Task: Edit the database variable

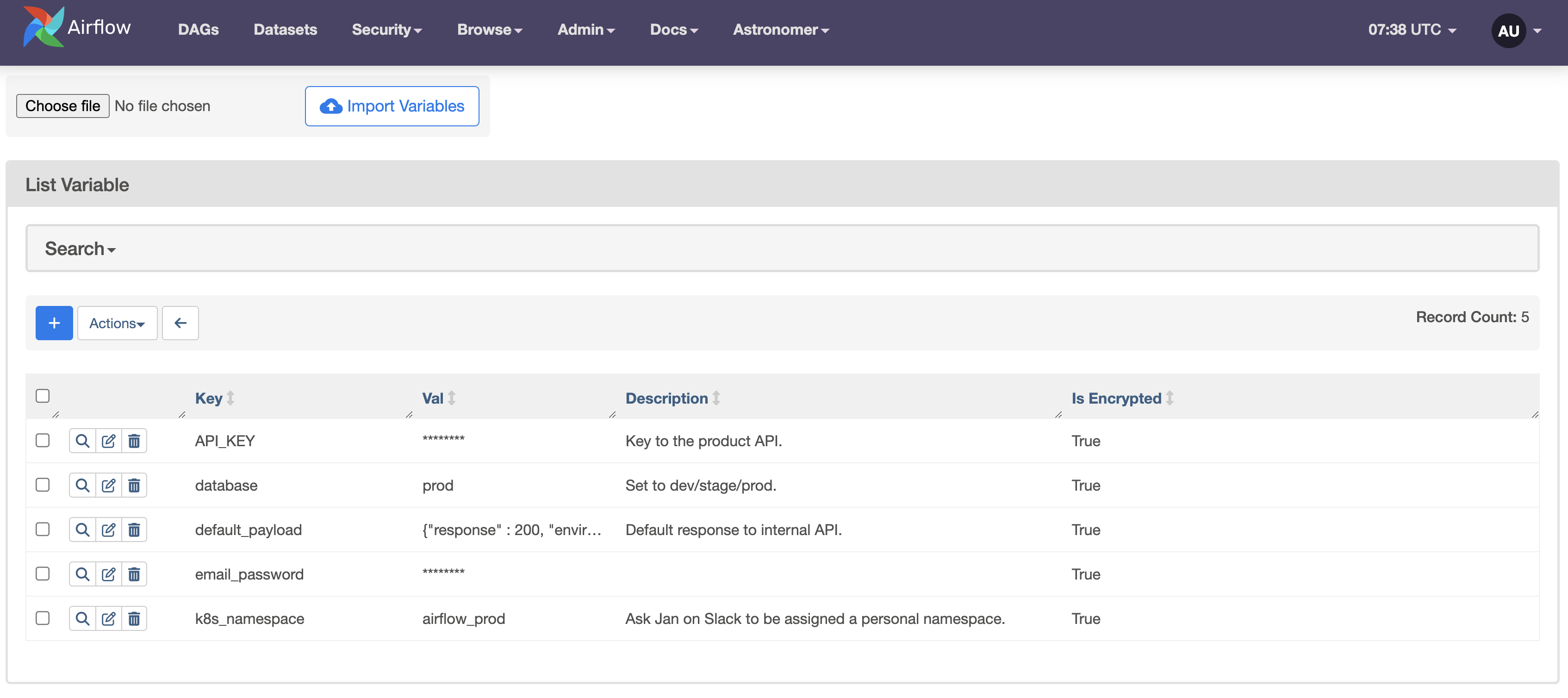Action: [x=108, y=485]
